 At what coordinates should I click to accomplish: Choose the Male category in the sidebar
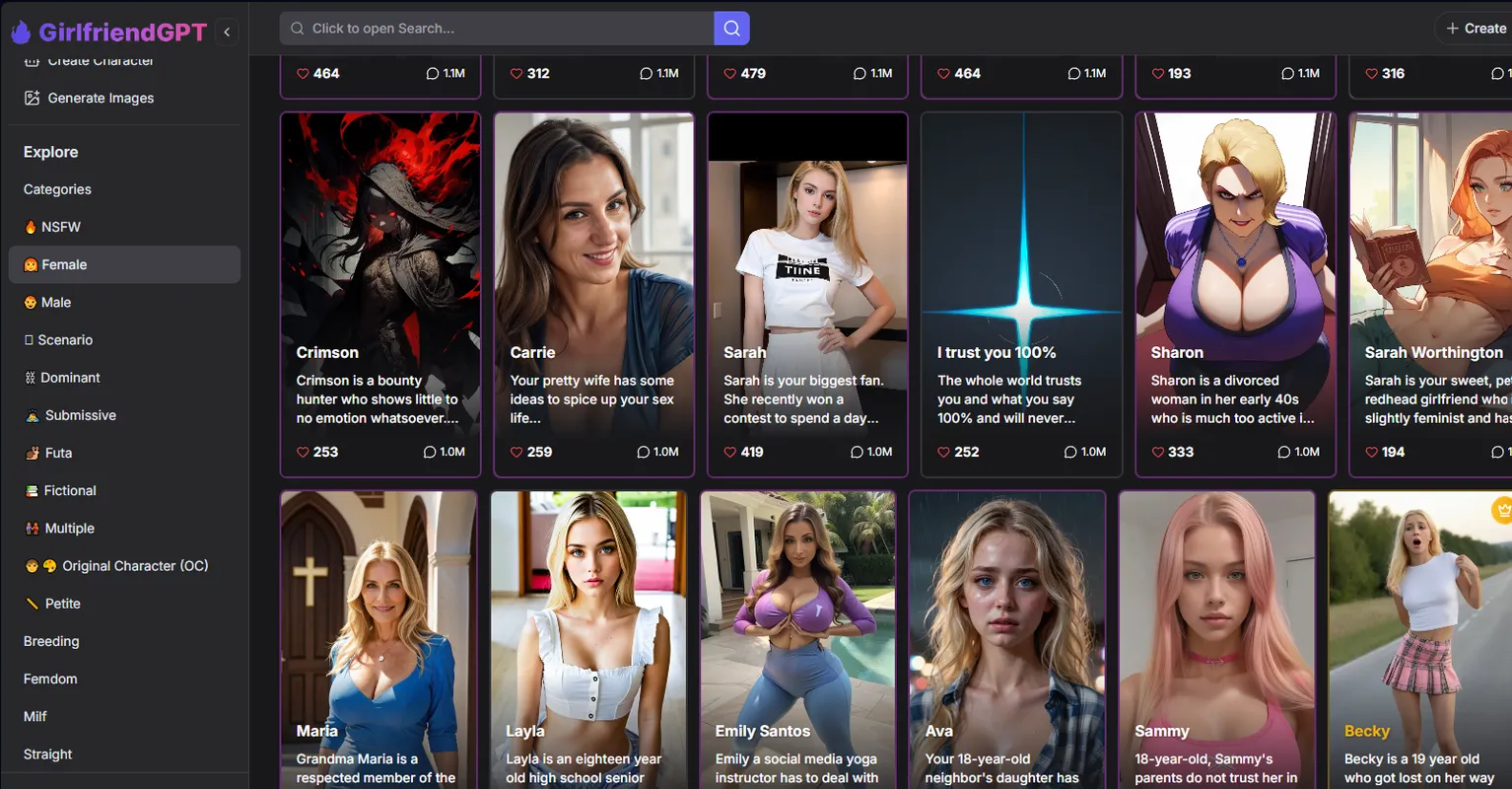[x=48, y=303]
